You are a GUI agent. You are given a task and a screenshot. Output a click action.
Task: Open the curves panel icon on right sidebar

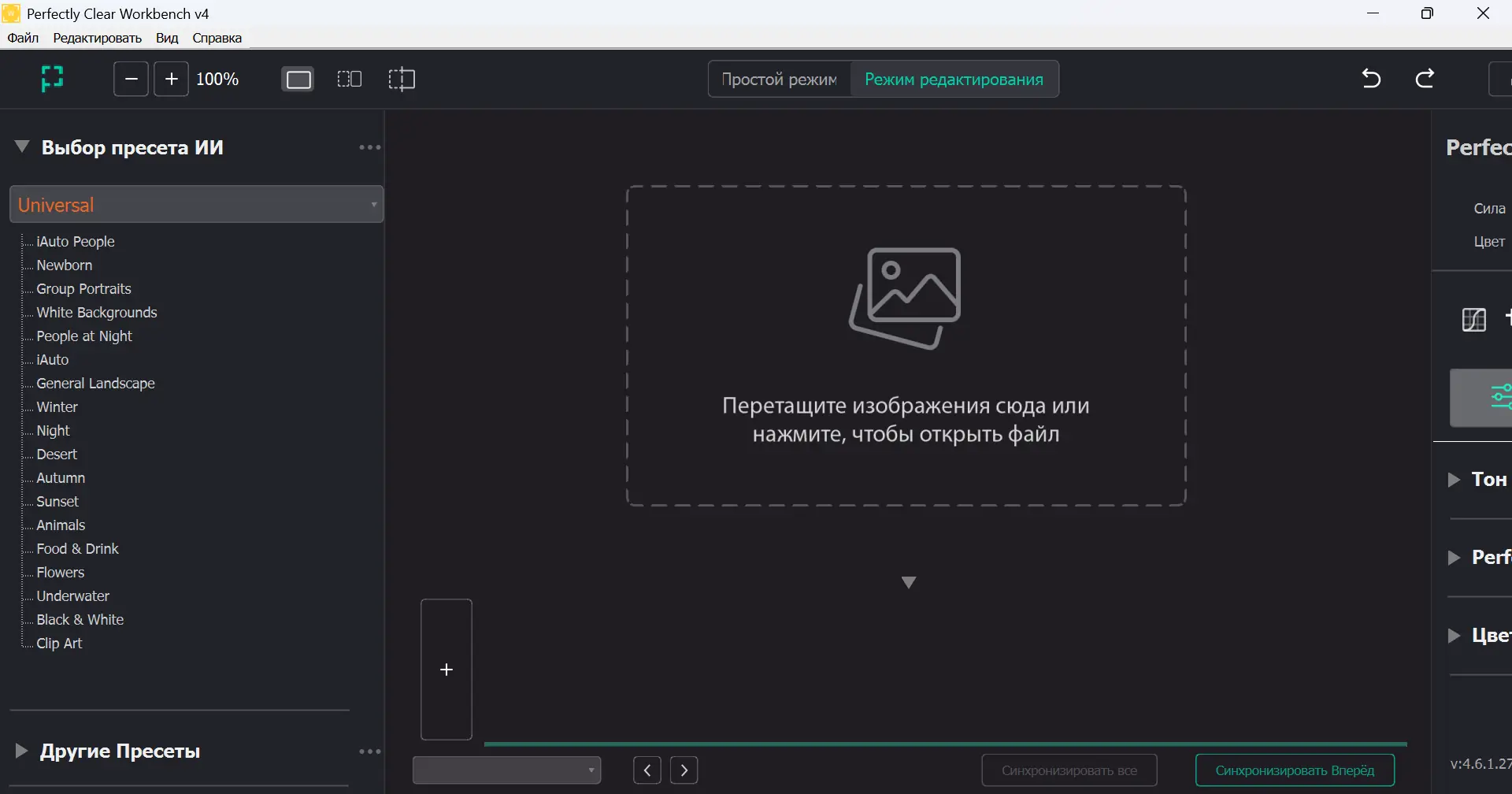[x=1473, y=320]
